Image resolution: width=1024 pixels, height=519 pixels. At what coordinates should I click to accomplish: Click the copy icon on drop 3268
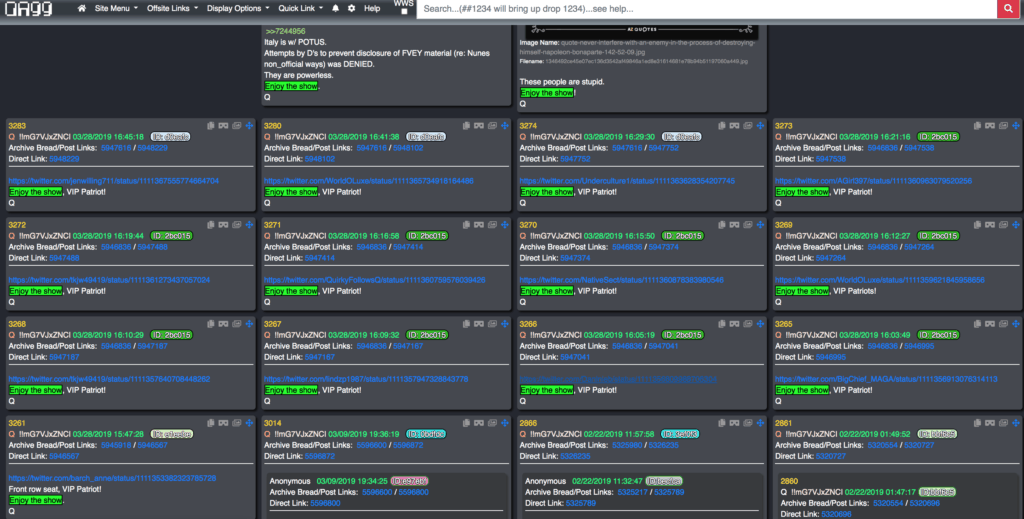212,324
